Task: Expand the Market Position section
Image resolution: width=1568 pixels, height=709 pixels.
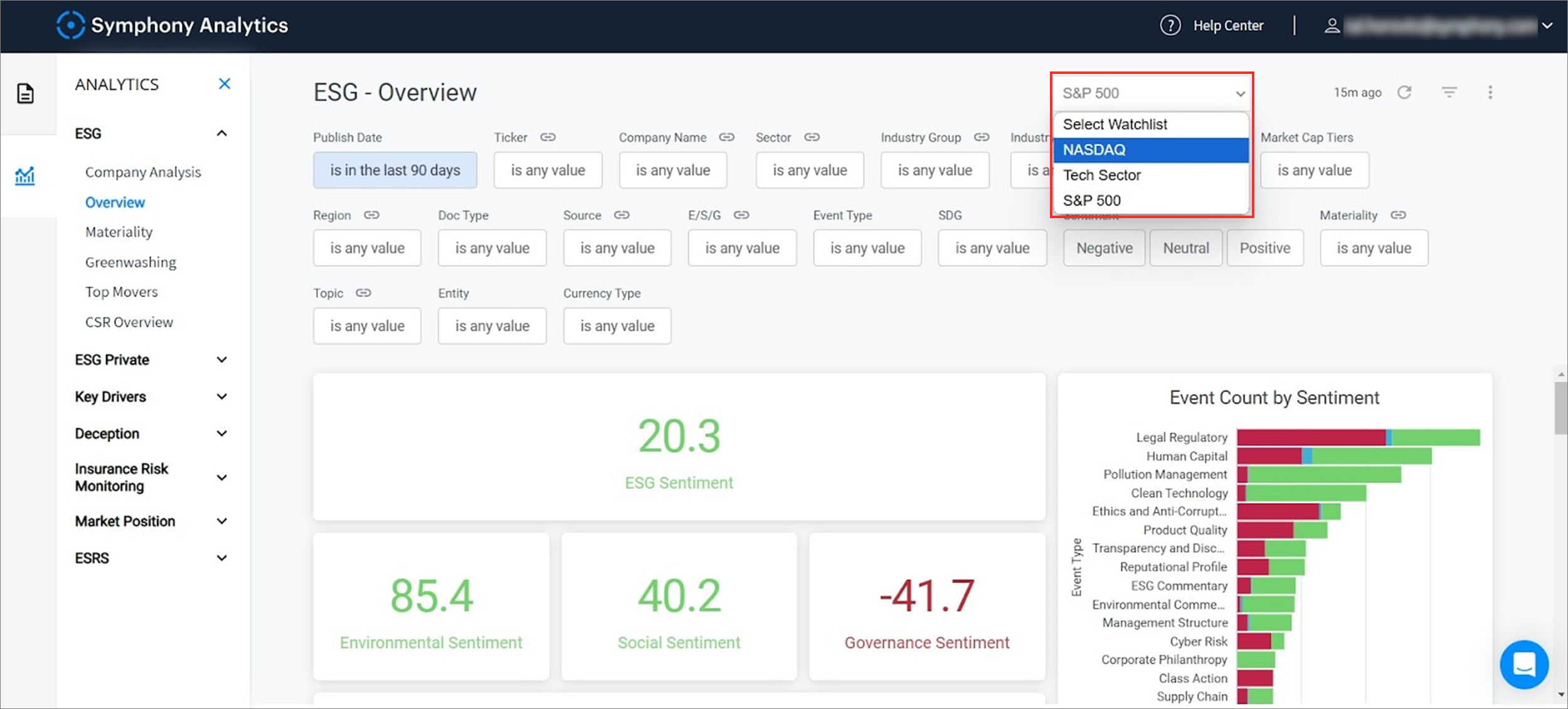Action: point(221,522)
